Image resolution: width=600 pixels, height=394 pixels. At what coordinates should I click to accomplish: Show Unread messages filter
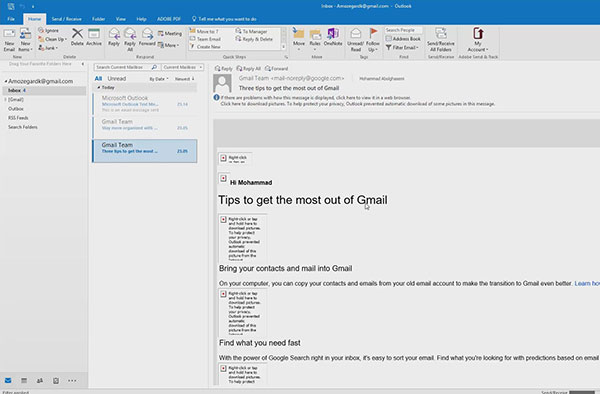[117, 78]
